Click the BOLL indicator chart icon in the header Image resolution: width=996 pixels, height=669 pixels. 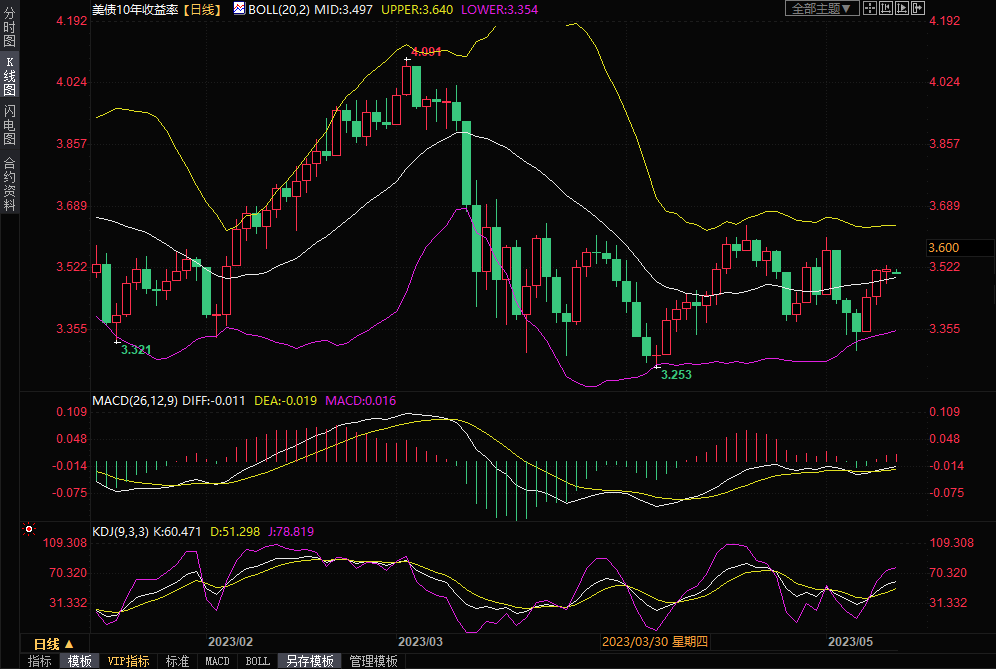coord(238,8)
